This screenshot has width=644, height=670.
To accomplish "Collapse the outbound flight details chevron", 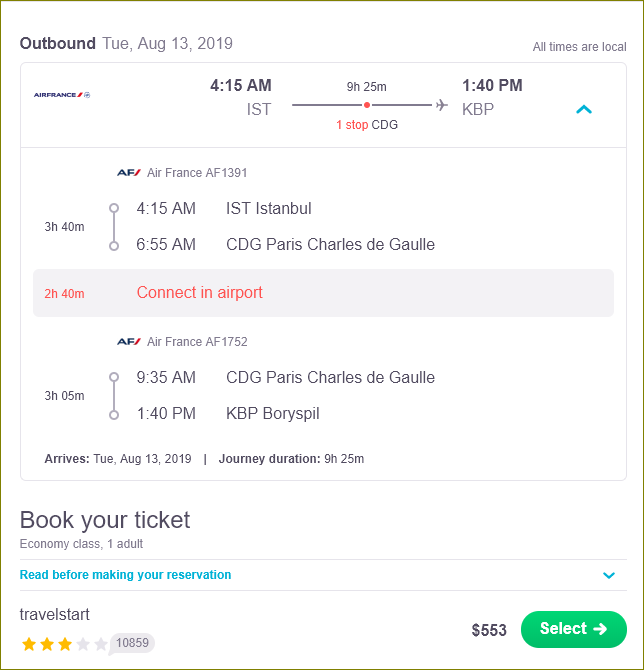I will coord(584,110).
